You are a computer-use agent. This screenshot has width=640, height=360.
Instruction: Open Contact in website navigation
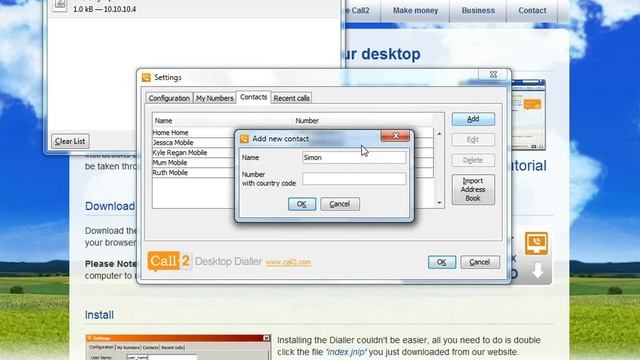point(532,11)
